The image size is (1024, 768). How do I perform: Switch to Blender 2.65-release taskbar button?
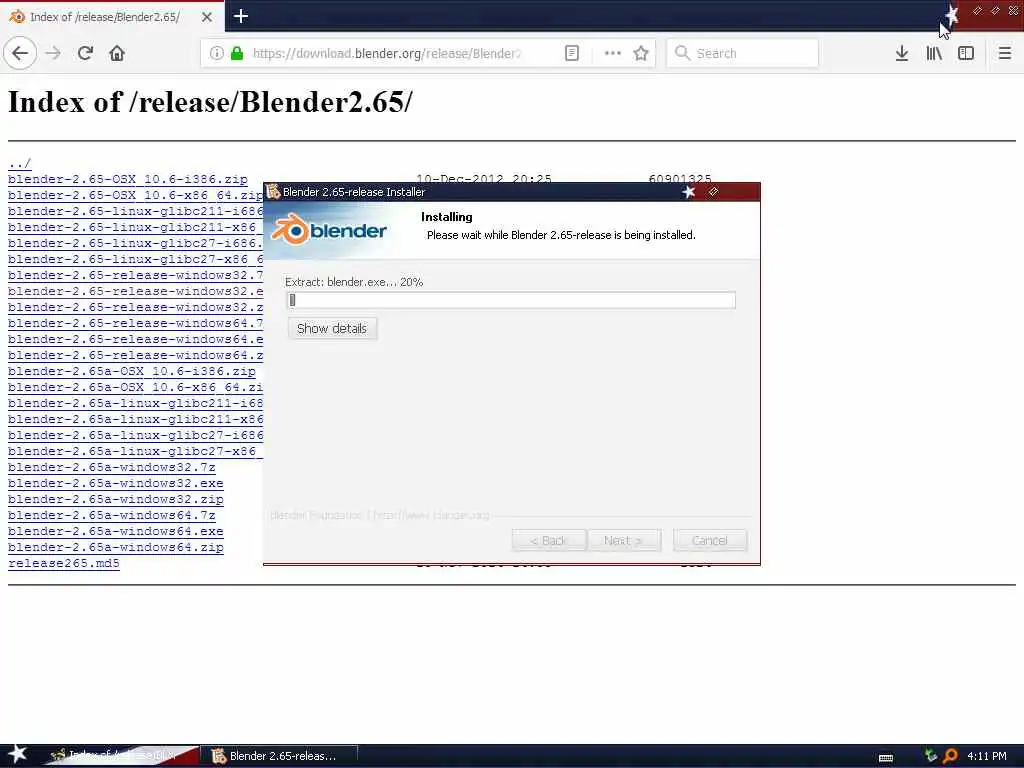coord(280,756)
